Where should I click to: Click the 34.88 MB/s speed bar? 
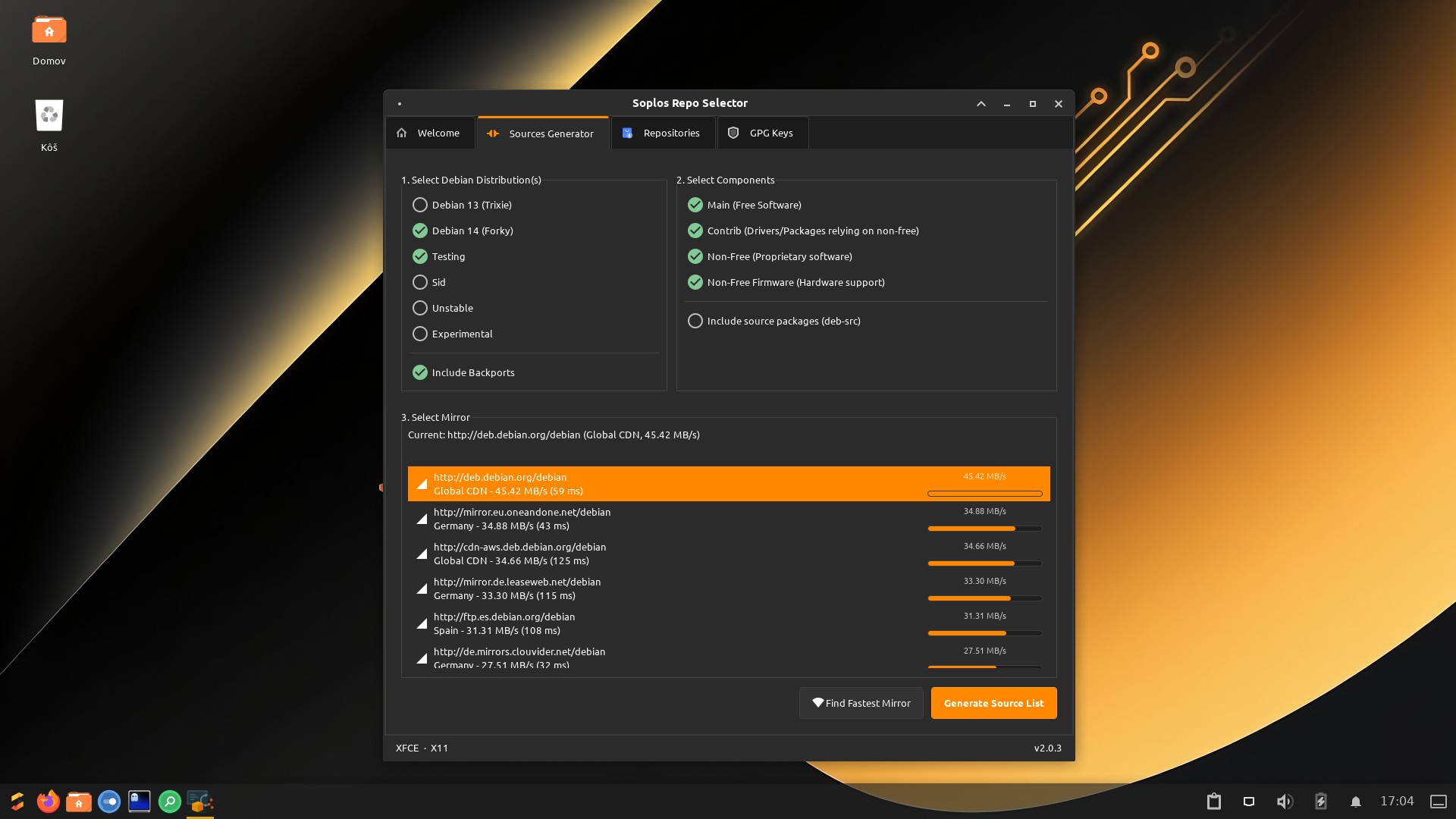click(985, 529)
